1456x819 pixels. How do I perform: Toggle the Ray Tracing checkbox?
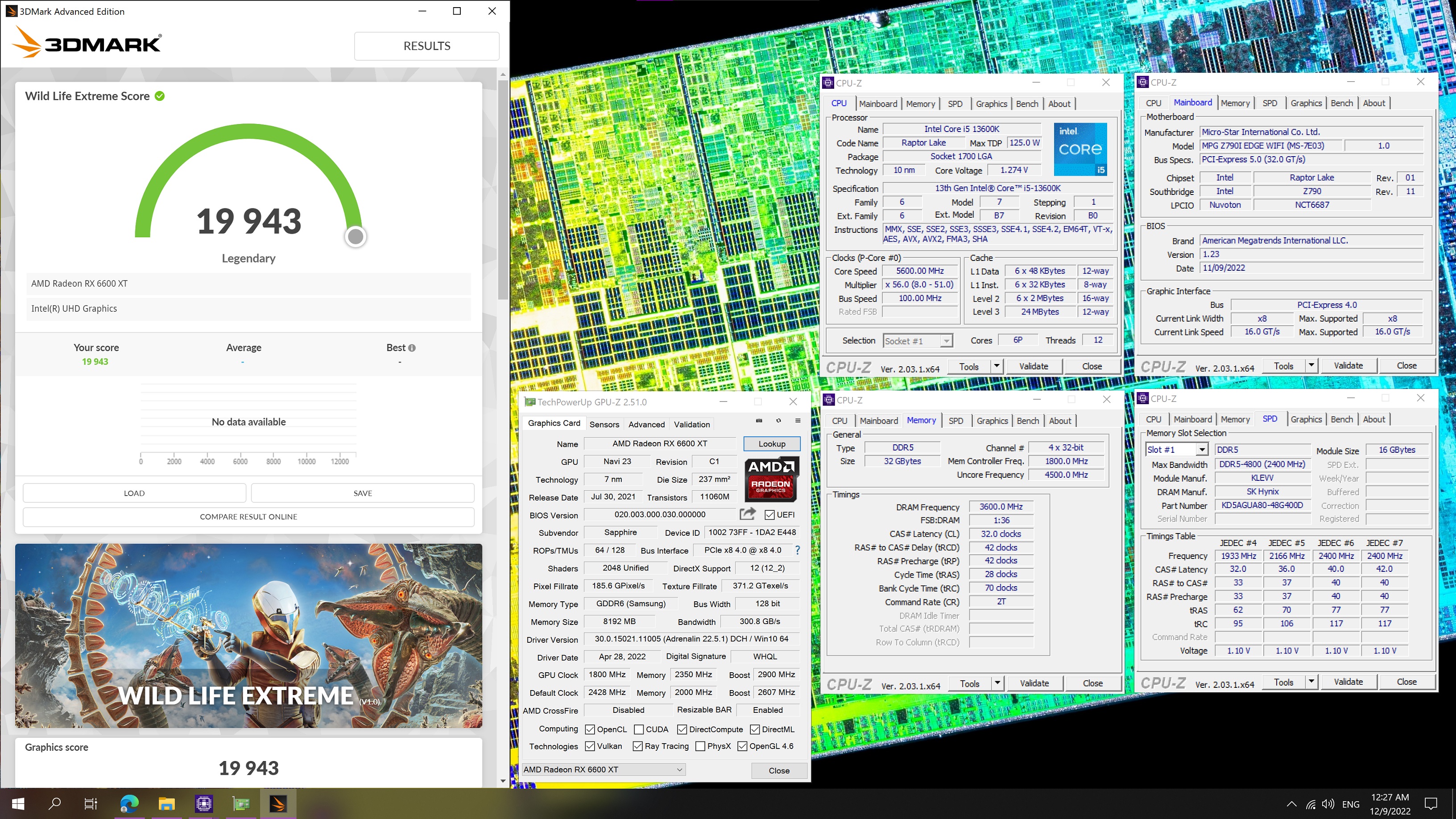[x=637, y=746]
